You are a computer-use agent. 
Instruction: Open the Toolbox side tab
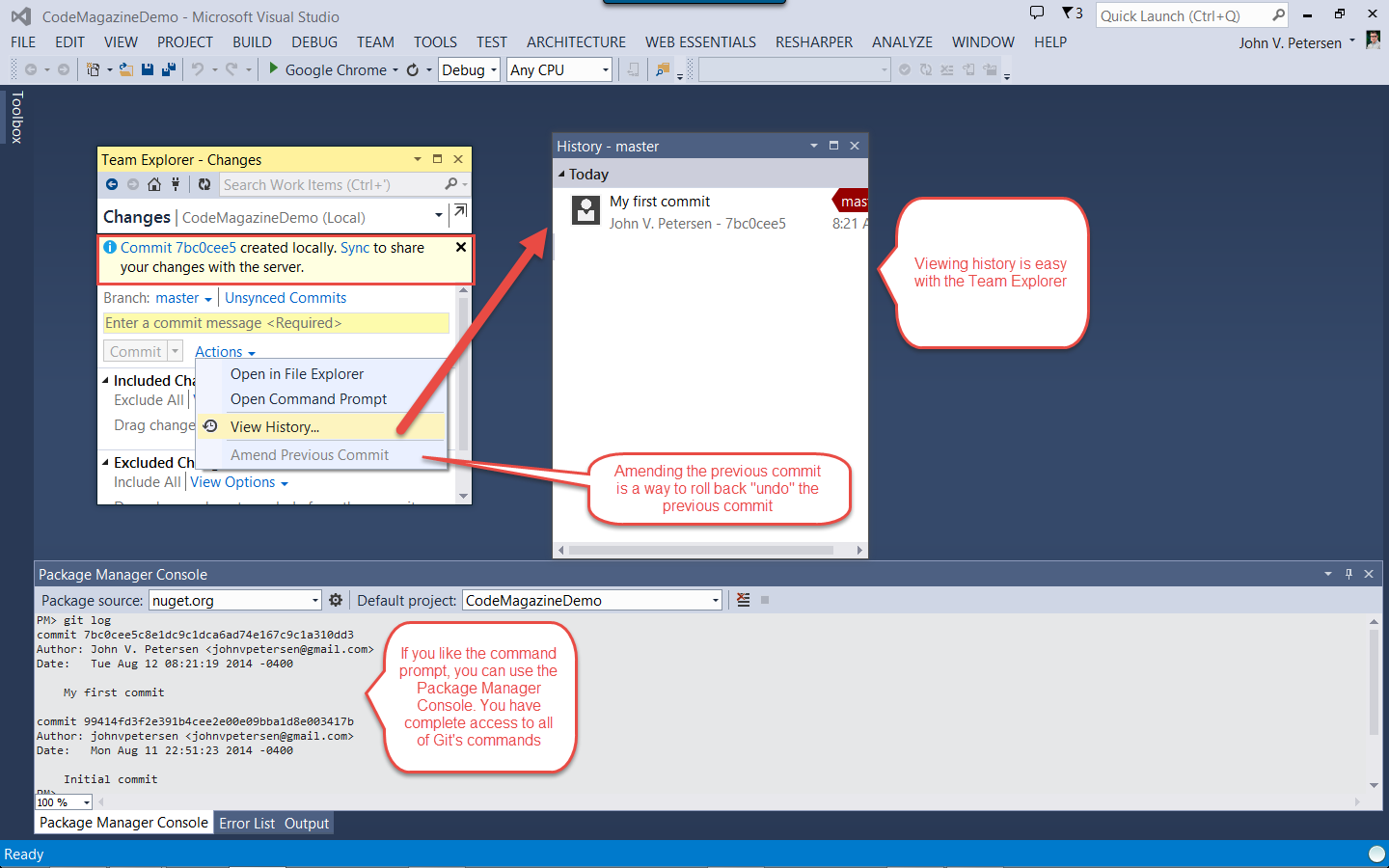[16, 117]
